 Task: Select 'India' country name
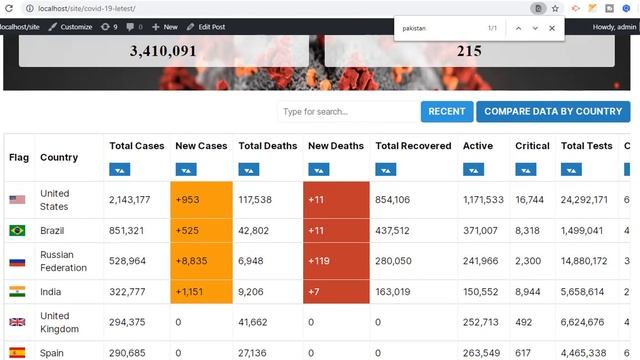pyautogui.click(x=51, y=292)
